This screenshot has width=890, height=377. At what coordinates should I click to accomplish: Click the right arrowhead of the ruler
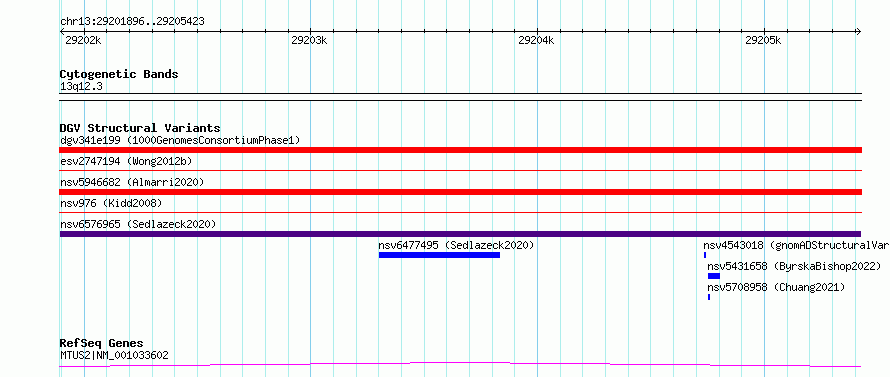tap(858, 32)
